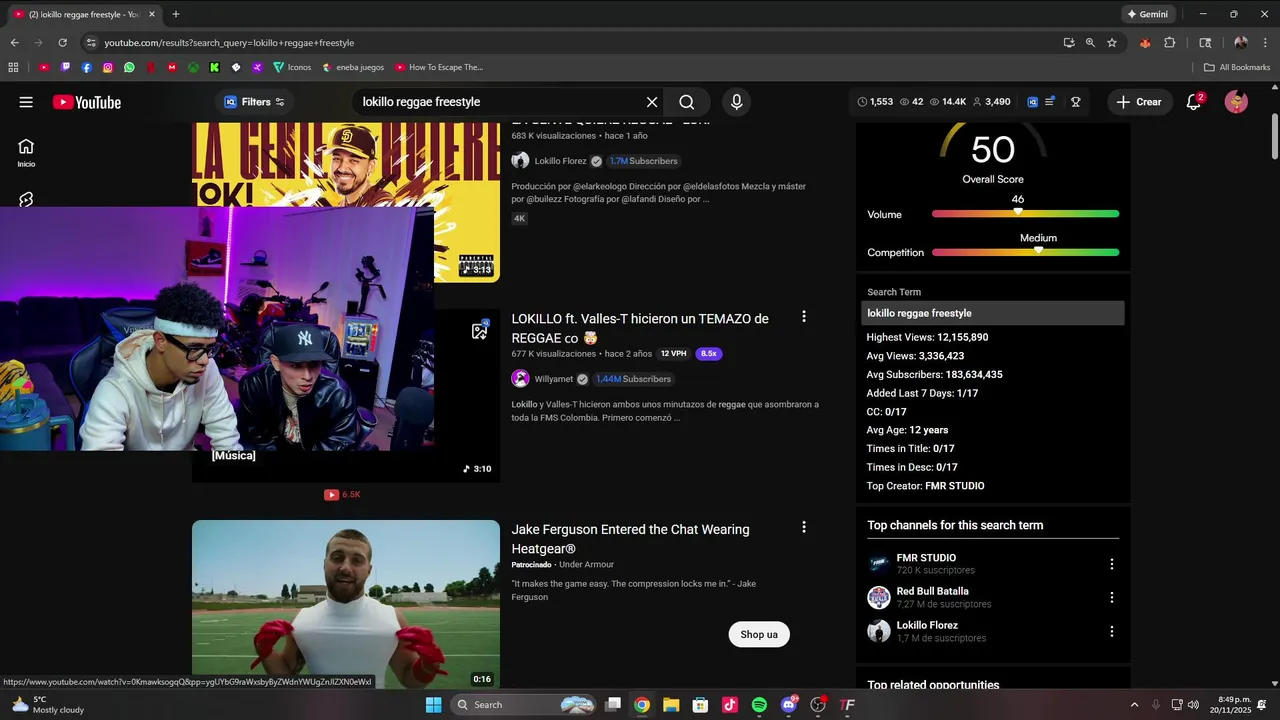Open the YouTube hamburger guide menu

click(26, 102)
